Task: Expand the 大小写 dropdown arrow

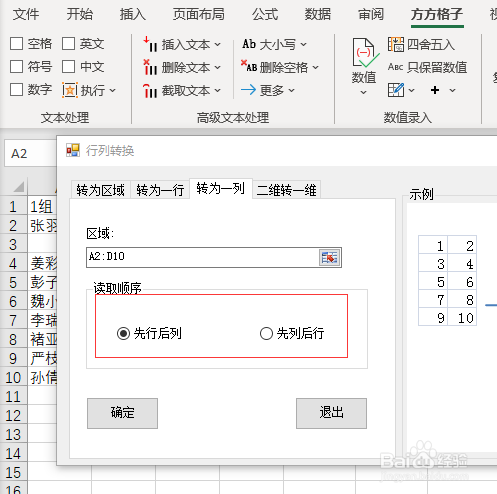Action: (x=303, y=44)
